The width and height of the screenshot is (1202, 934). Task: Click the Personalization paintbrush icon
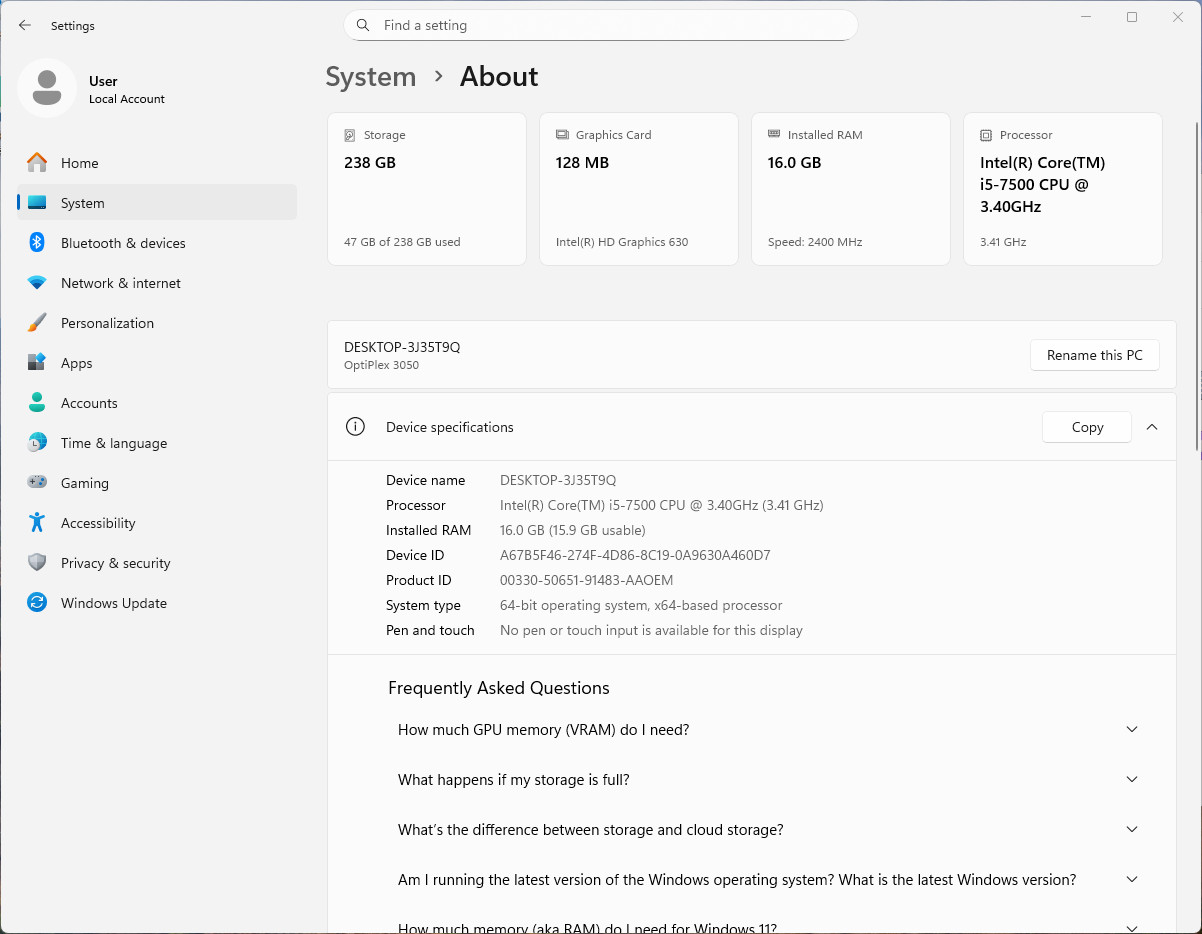point(37,323)
